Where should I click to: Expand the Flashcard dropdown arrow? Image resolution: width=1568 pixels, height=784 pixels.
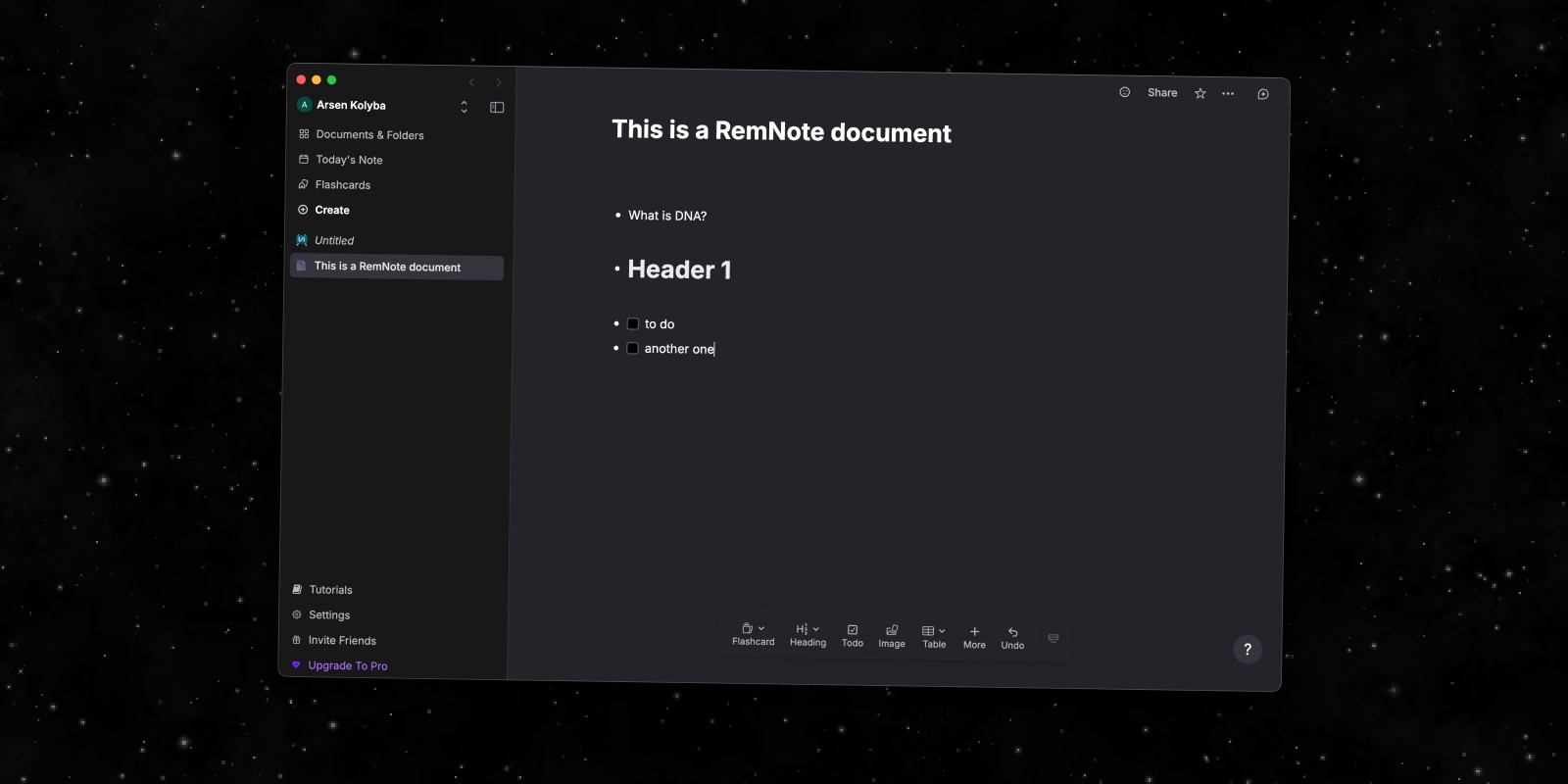pos(761,628)
